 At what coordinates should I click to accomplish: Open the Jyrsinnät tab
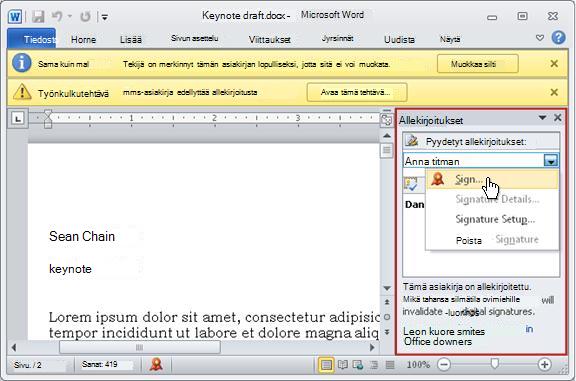coord(337,38)
